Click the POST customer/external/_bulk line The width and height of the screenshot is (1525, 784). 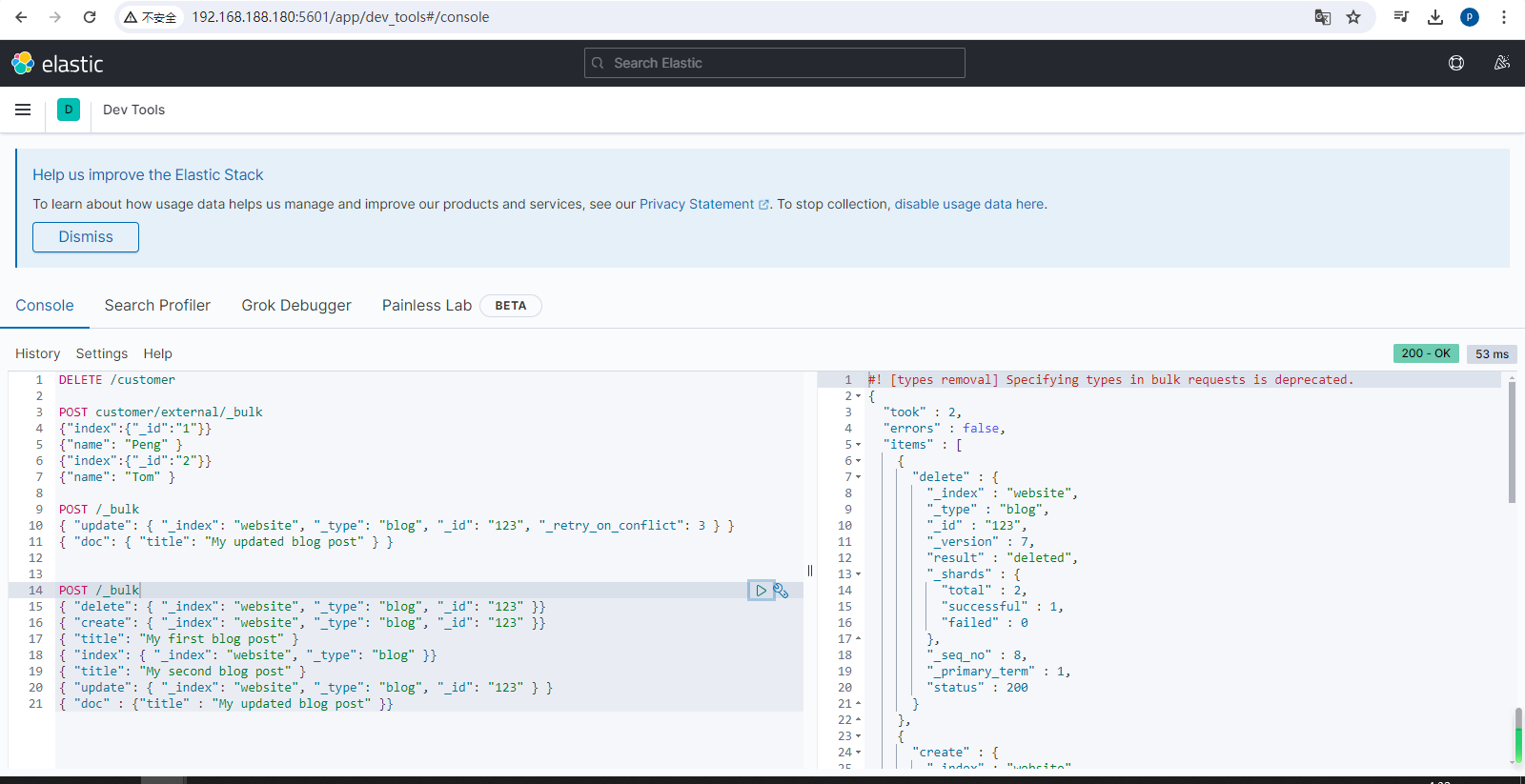(161, 412)
